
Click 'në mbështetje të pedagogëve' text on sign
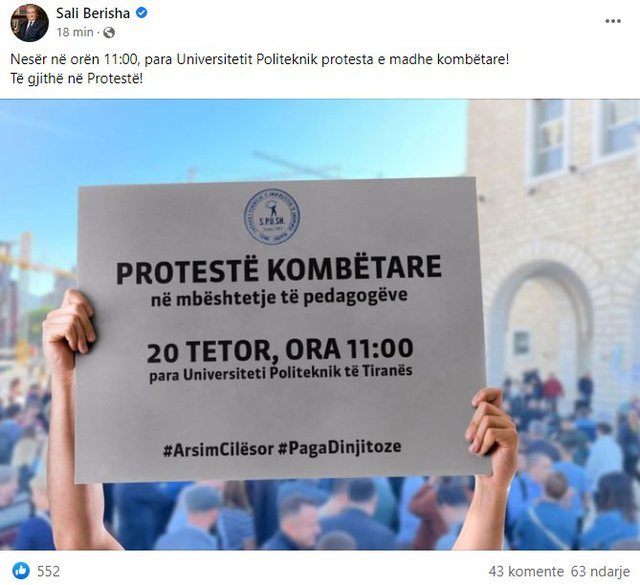pyautogui.click(x=279, y=297)
